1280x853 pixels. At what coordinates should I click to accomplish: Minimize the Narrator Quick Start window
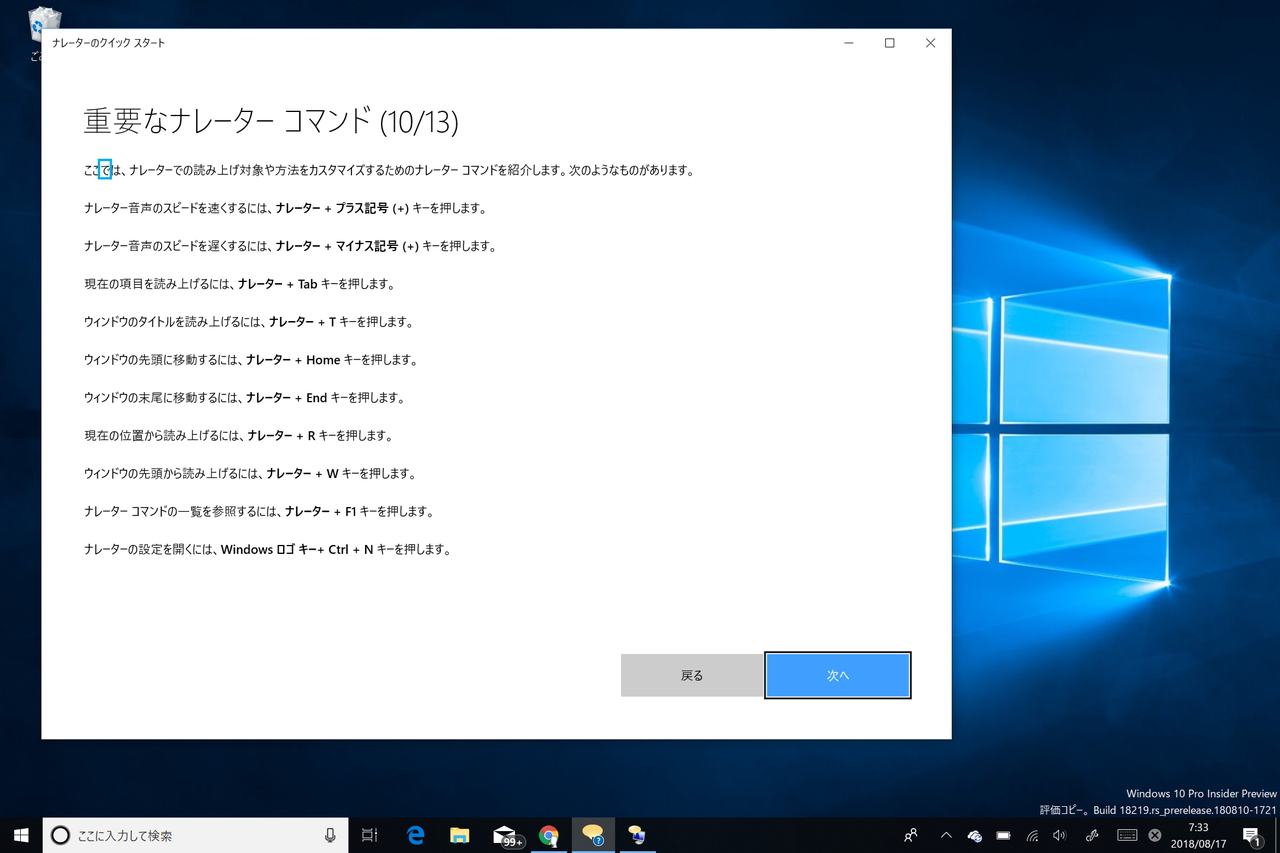[x=849, y=43]
